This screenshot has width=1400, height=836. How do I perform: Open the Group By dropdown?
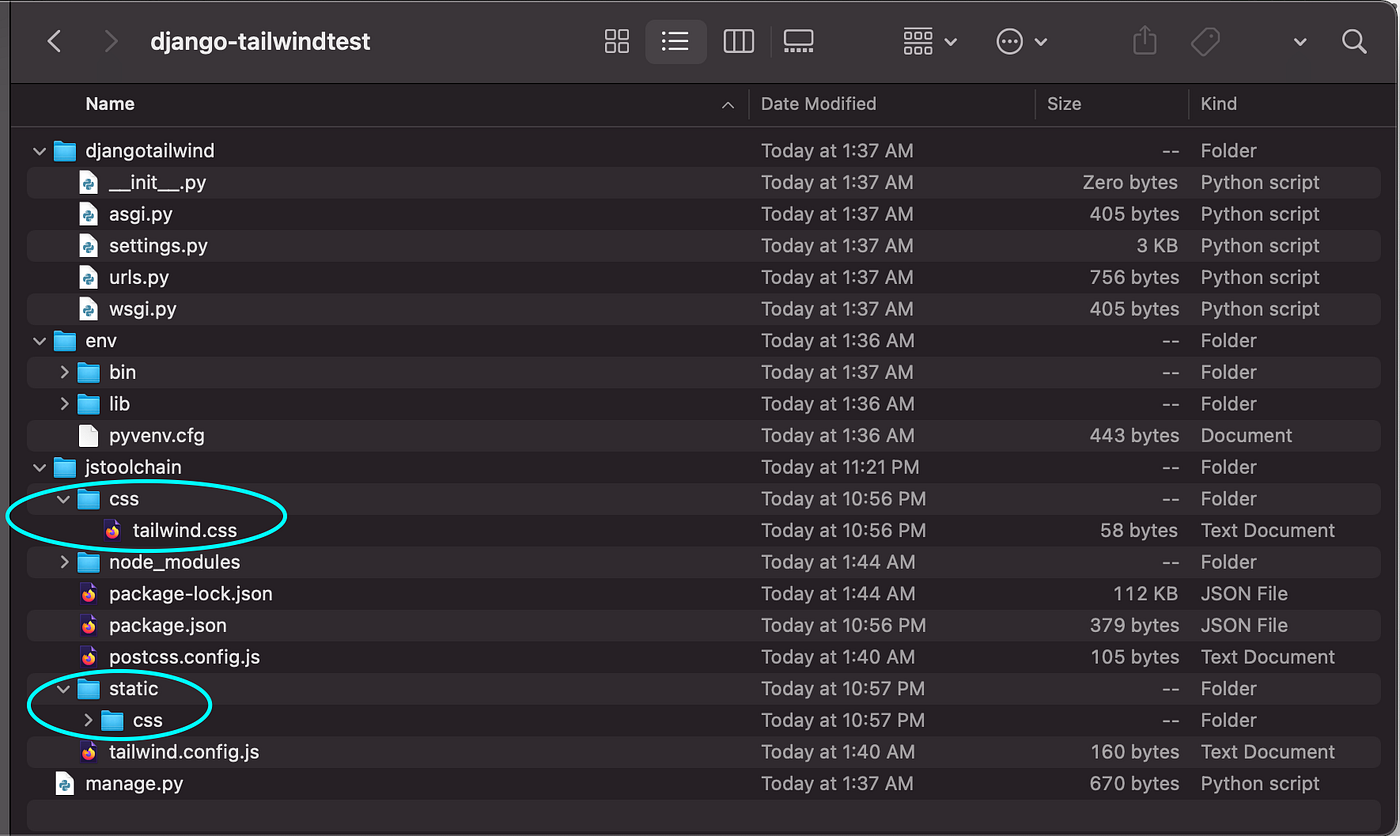930,41
